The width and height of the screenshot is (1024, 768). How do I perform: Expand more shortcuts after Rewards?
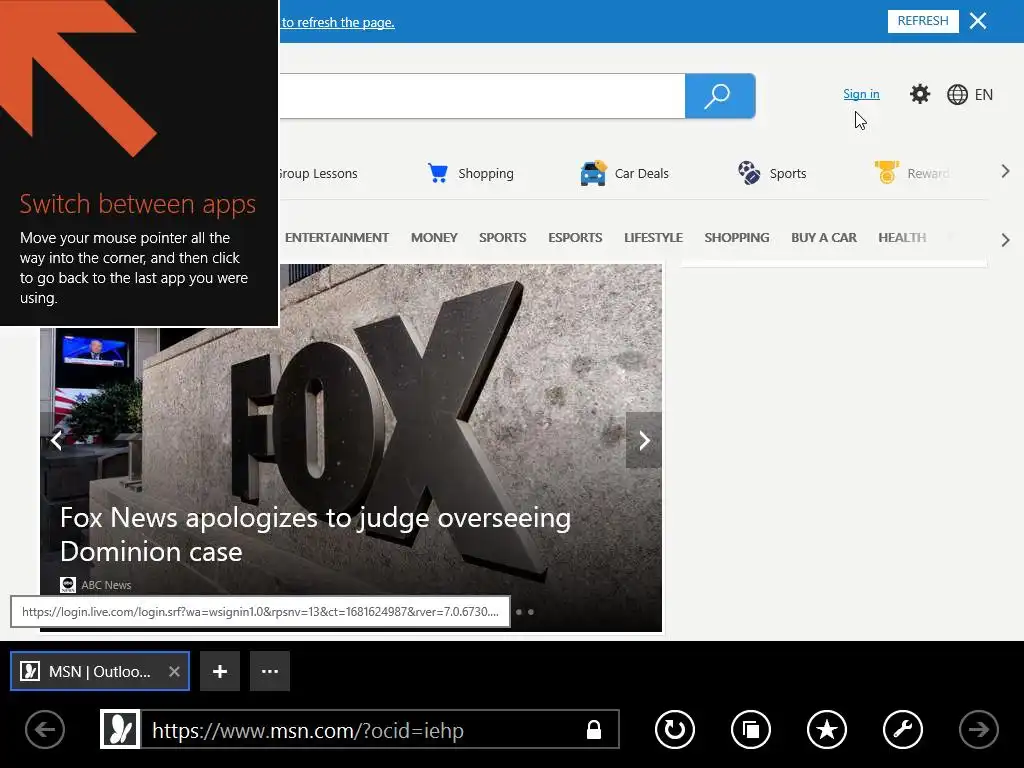(x=1005, y=172)
